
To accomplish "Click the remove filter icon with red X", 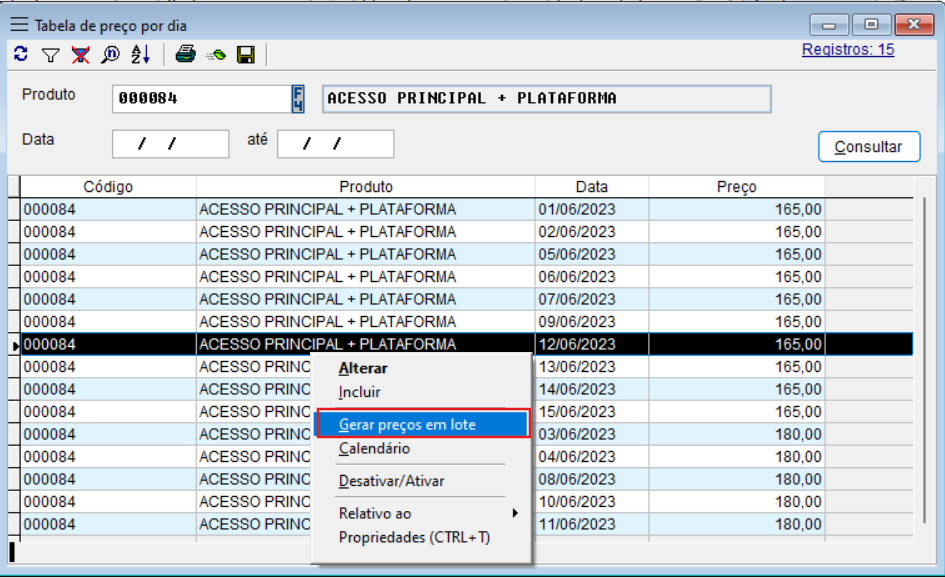I will click(80, 55).
